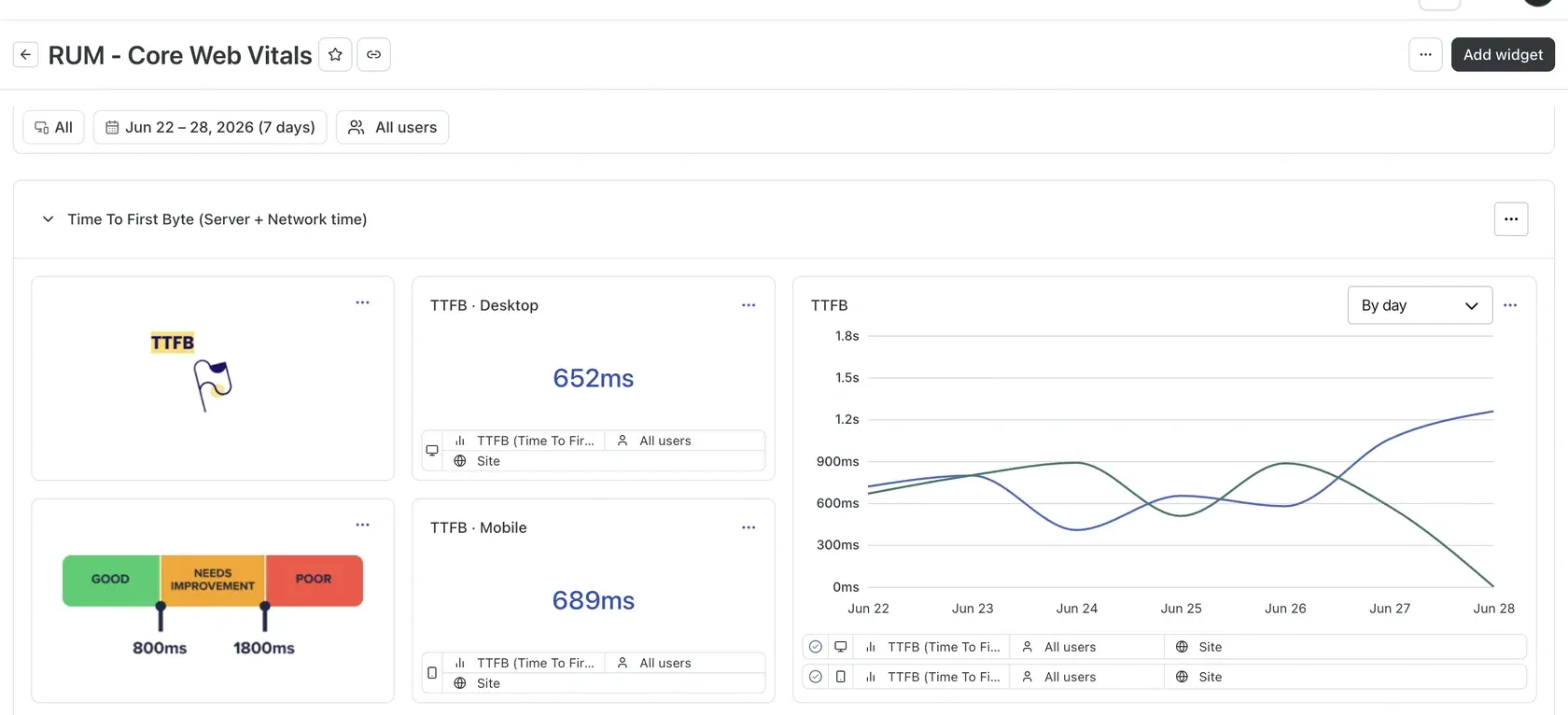1568x715 pixels.
Task: Go back using the arrow button
Action: 26,55
